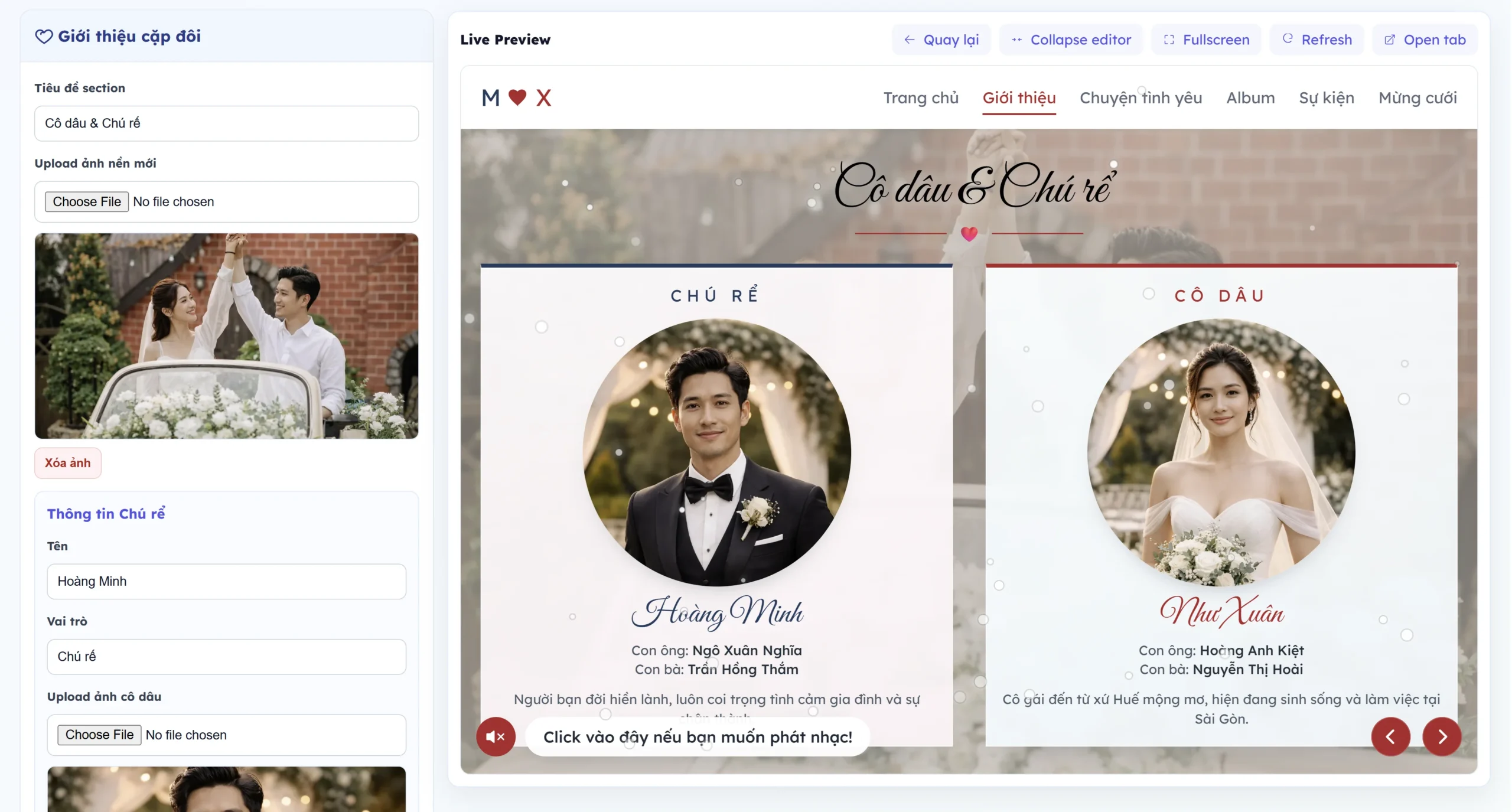Click the Fullscreen button
This screenshot has height=812, width=1512.
(1206, 40)
